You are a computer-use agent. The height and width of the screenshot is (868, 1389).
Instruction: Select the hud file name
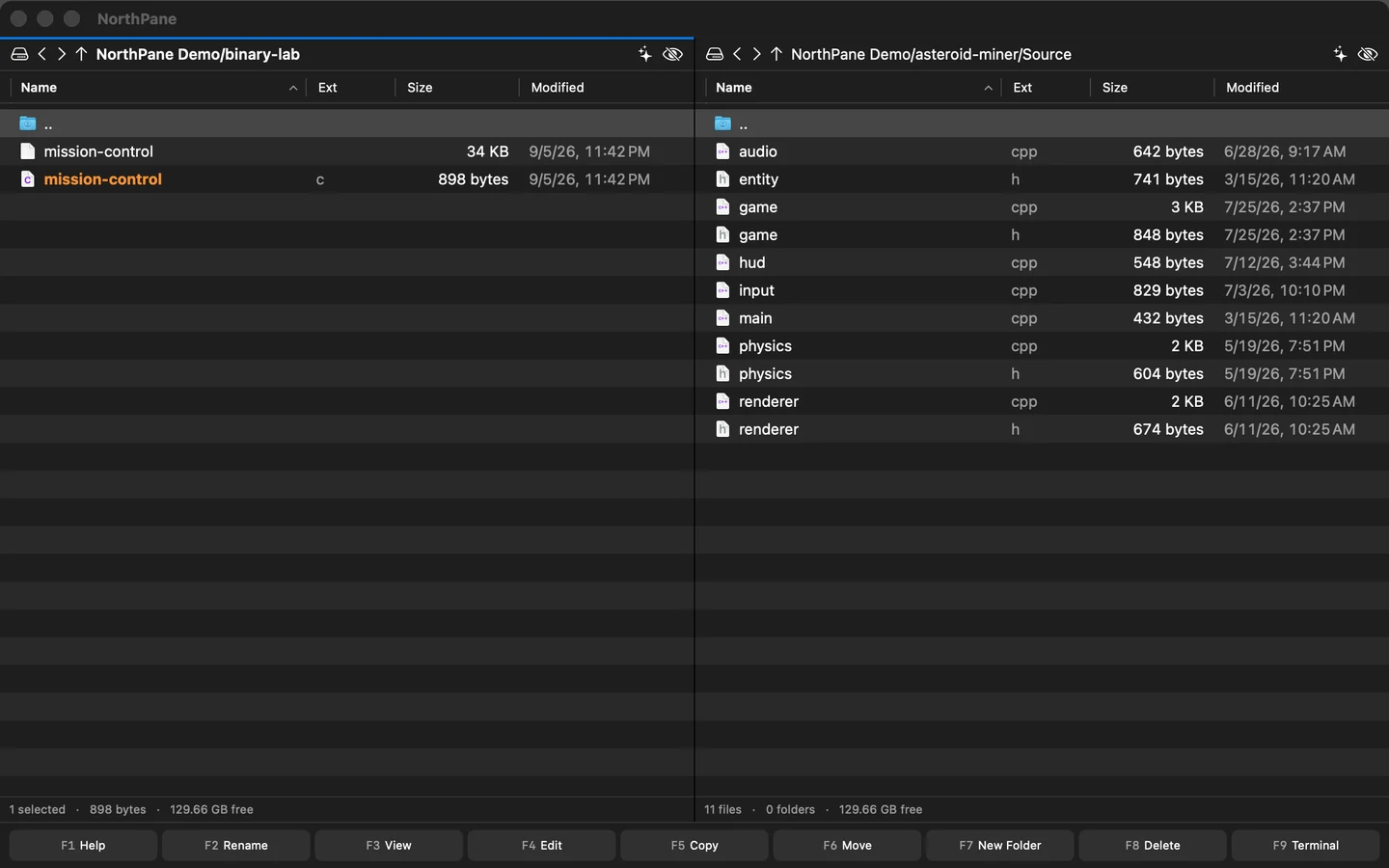click(x=752, y=262)
